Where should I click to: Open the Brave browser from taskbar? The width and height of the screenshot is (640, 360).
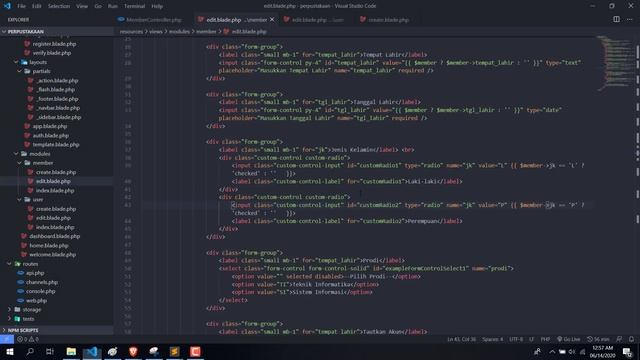click(x=133, y=351)
